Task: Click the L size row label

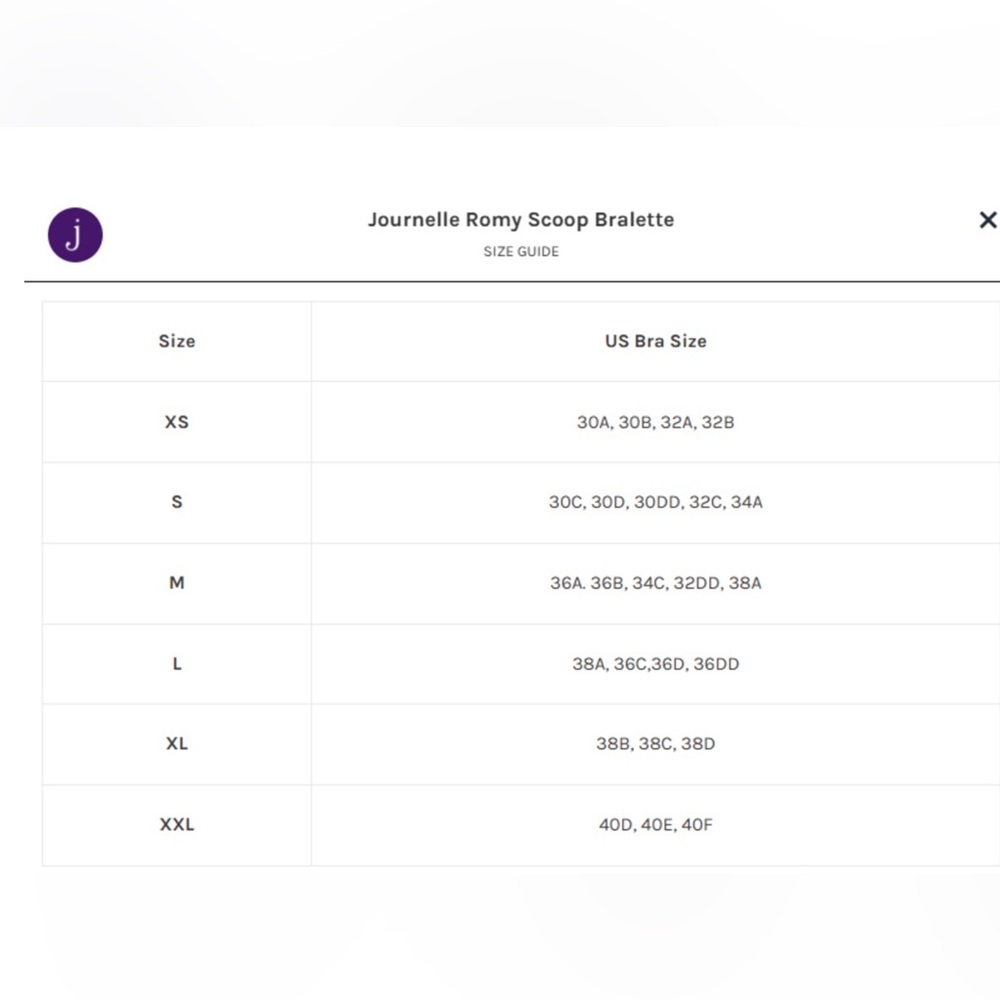Action: tap(177, 664)
